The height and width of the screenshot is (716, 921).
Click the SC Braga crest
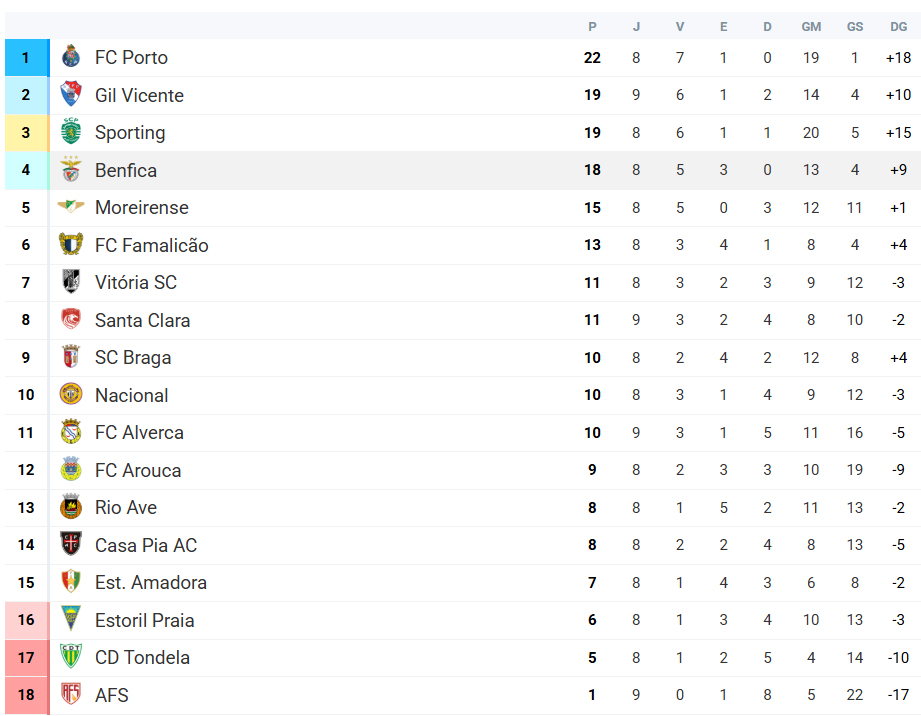click(x=71, y=357)
